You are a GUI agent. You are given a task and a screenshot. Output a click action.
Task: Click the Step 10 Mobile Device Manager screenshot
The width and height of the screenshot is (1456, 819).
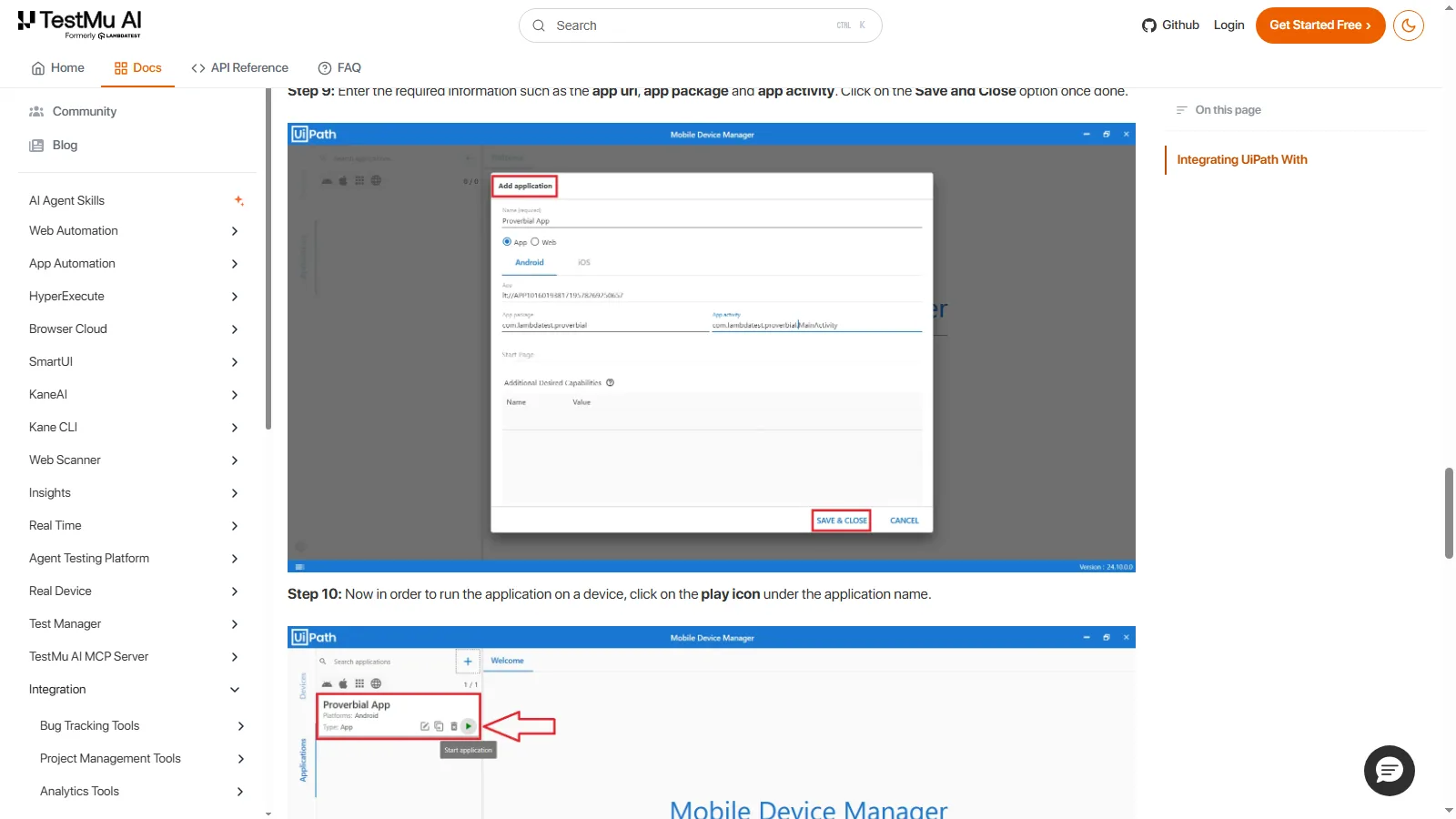[x=712, y=723]
